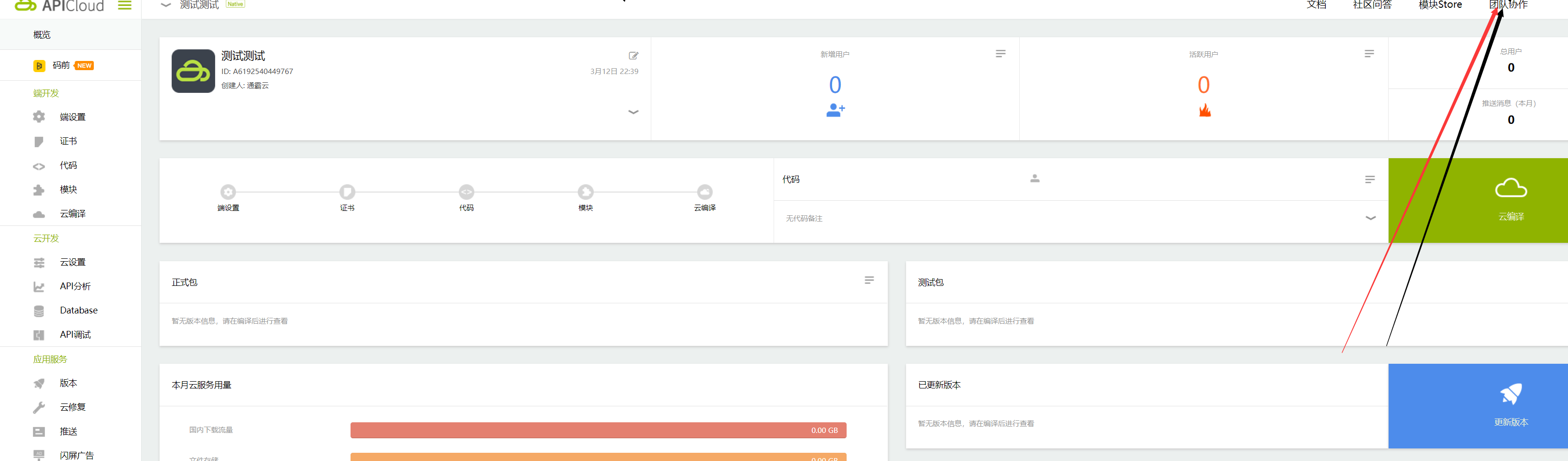Expand the 无代码备注 code notes chevron
The image size is (1568, 461).
pyautogui.click(x=1371, y=217)
